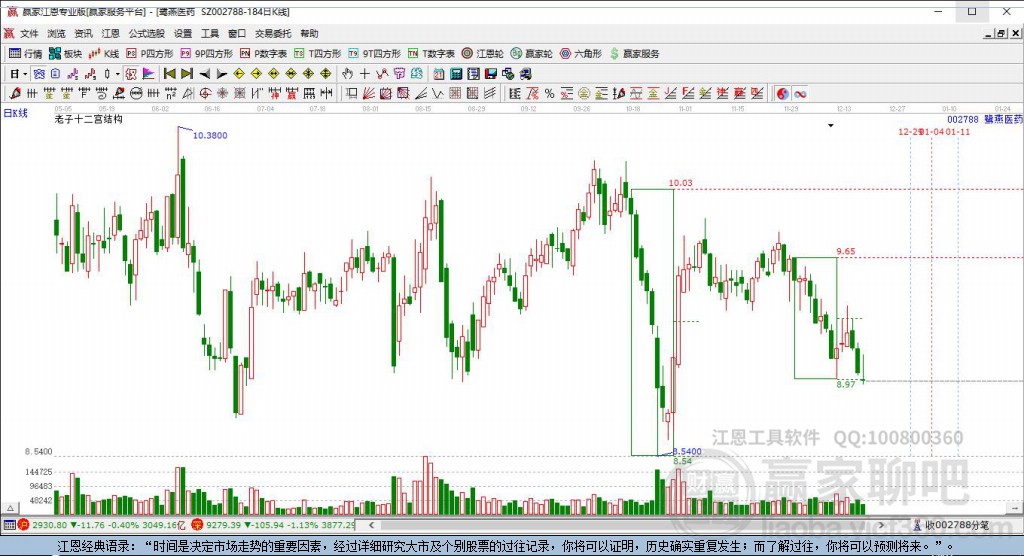Click the 老子十二宫结构 label

coord(89,119)
